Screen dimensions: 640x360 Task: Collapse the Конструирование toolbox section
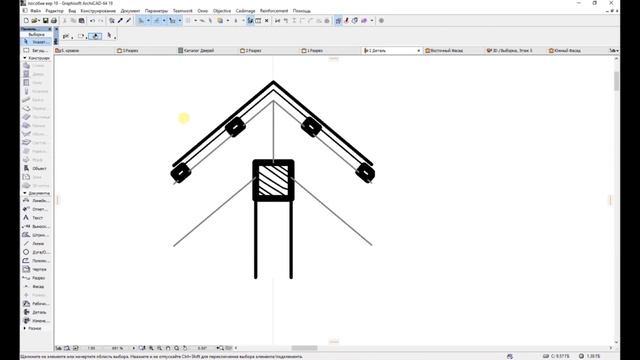tap(25, 58)
